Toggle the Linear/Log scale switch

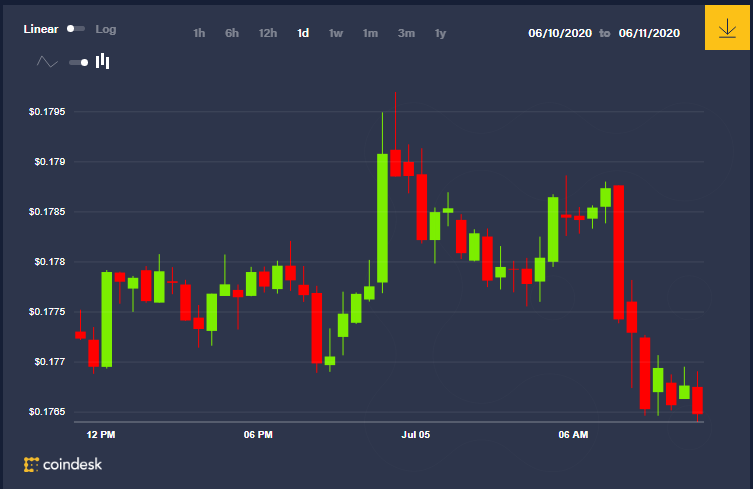[76, 29]
